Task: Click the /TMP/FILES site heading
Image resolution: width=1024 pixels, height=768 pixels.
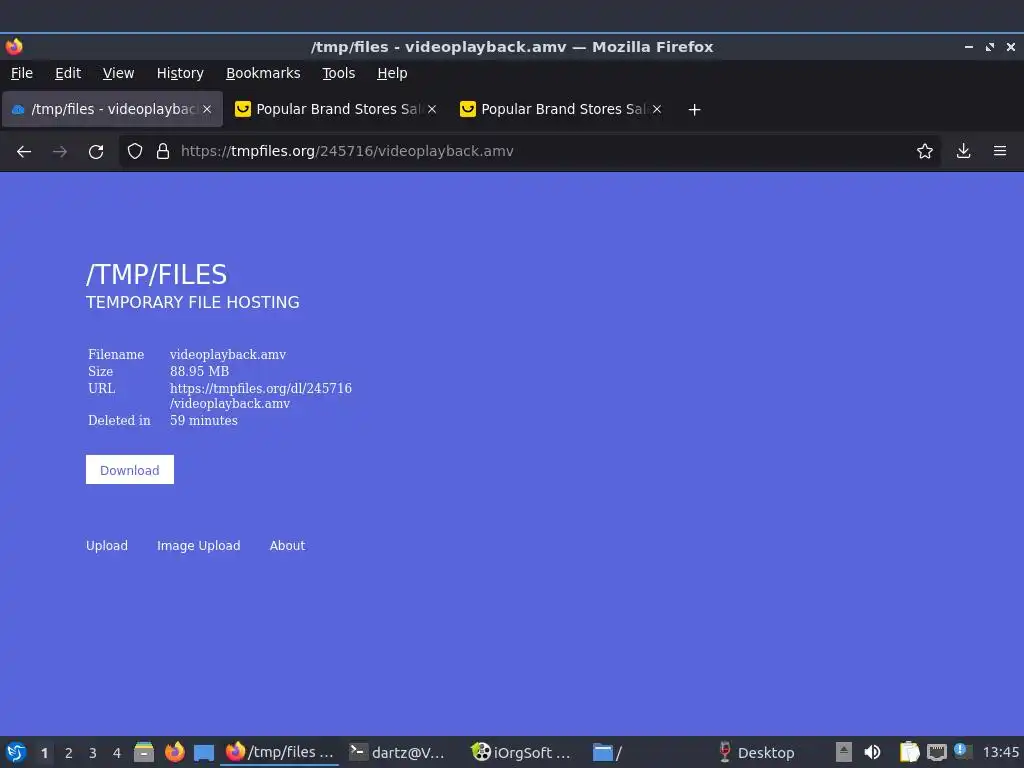Action: (x=157, y=274)
